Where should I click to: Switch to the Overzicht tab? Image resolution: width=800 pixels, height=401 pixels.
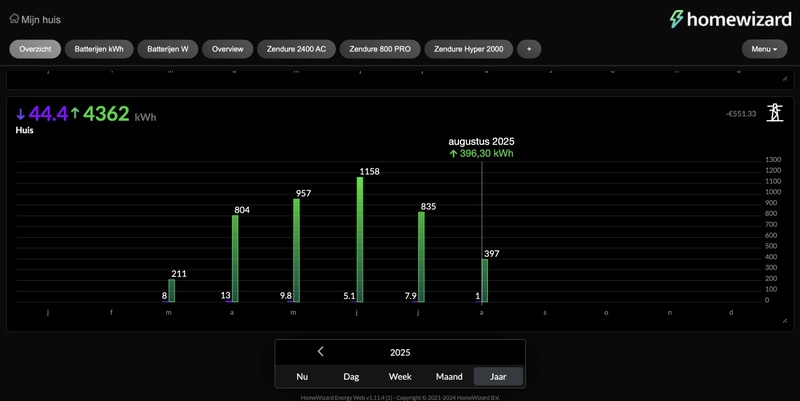point(35,49)
